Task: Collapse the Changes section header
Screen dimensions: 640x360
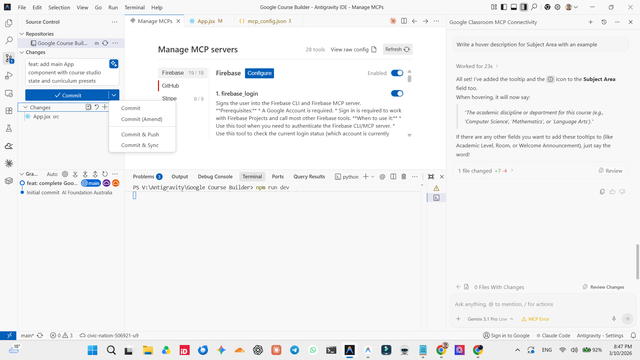Action: pyautogui.click(x=22, y=52)
